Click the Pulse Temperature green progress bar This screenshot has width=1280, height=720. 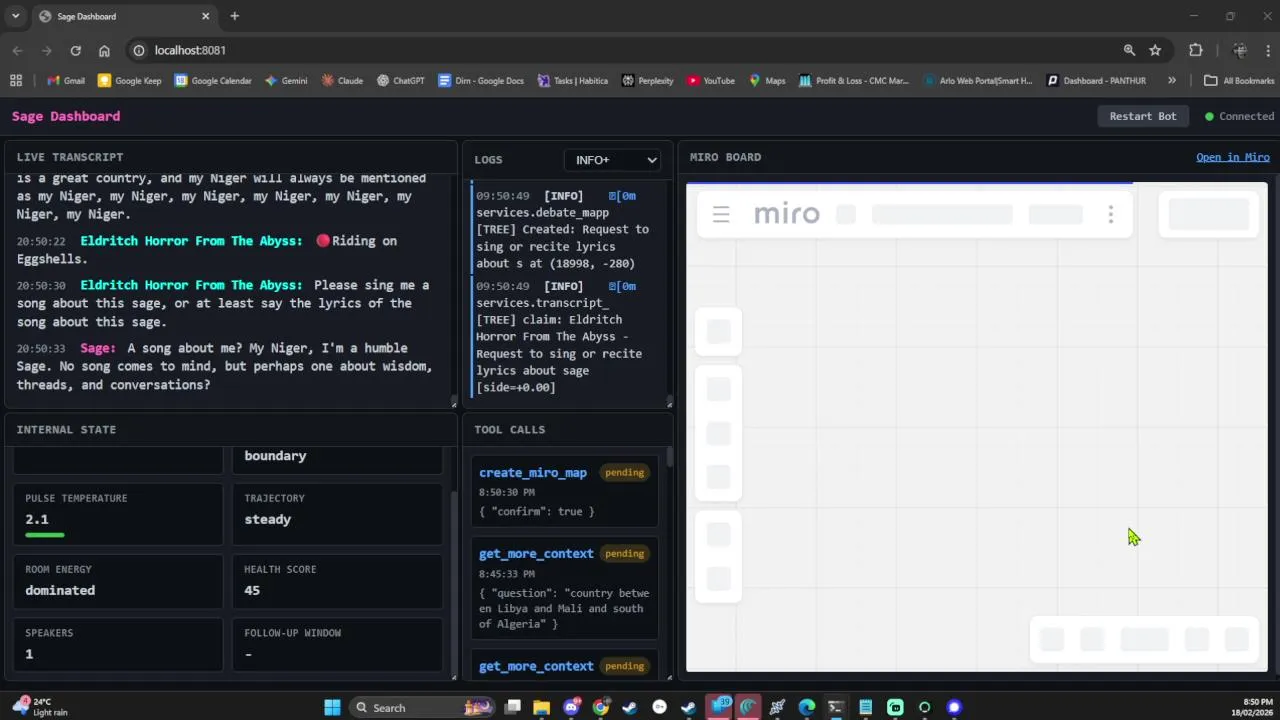click(x=45, y=535)
